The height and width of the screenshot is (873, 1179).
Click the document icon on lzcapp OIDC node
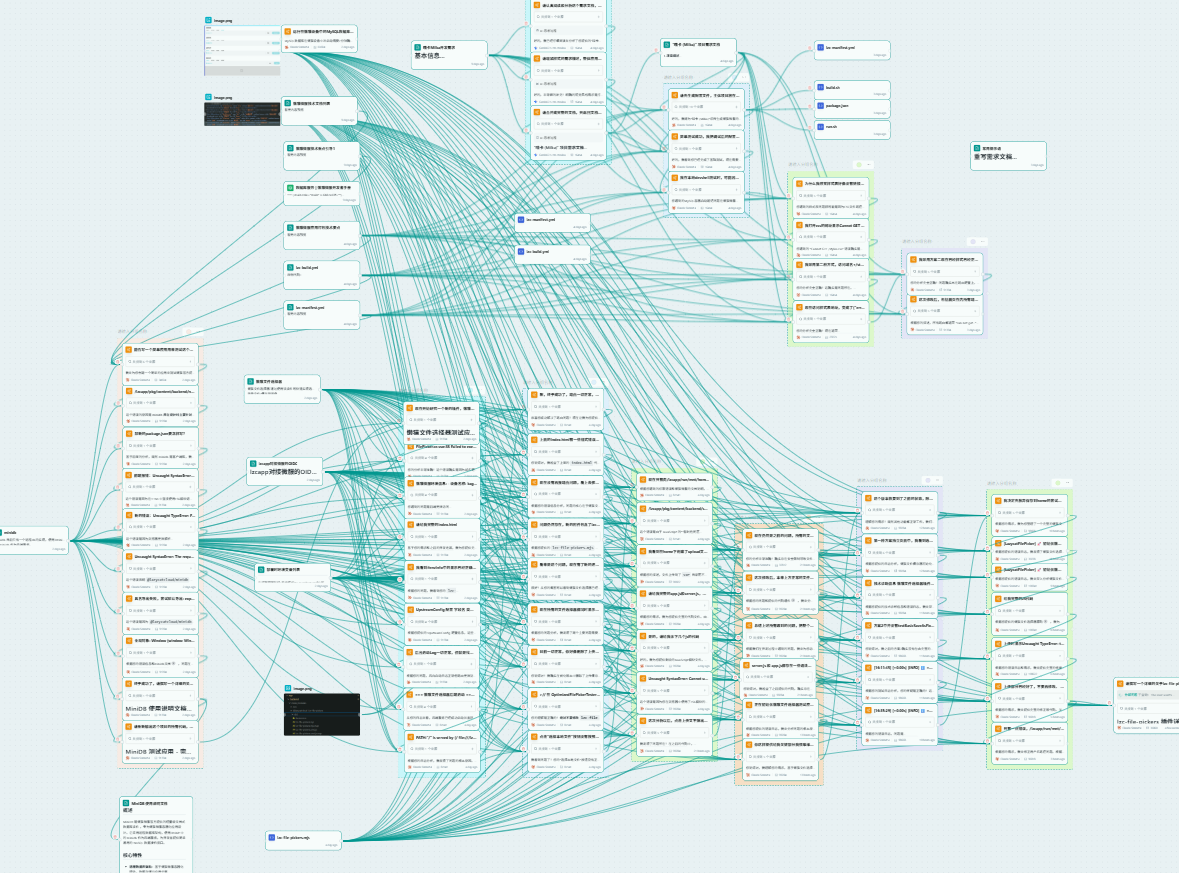pos(253,463)
